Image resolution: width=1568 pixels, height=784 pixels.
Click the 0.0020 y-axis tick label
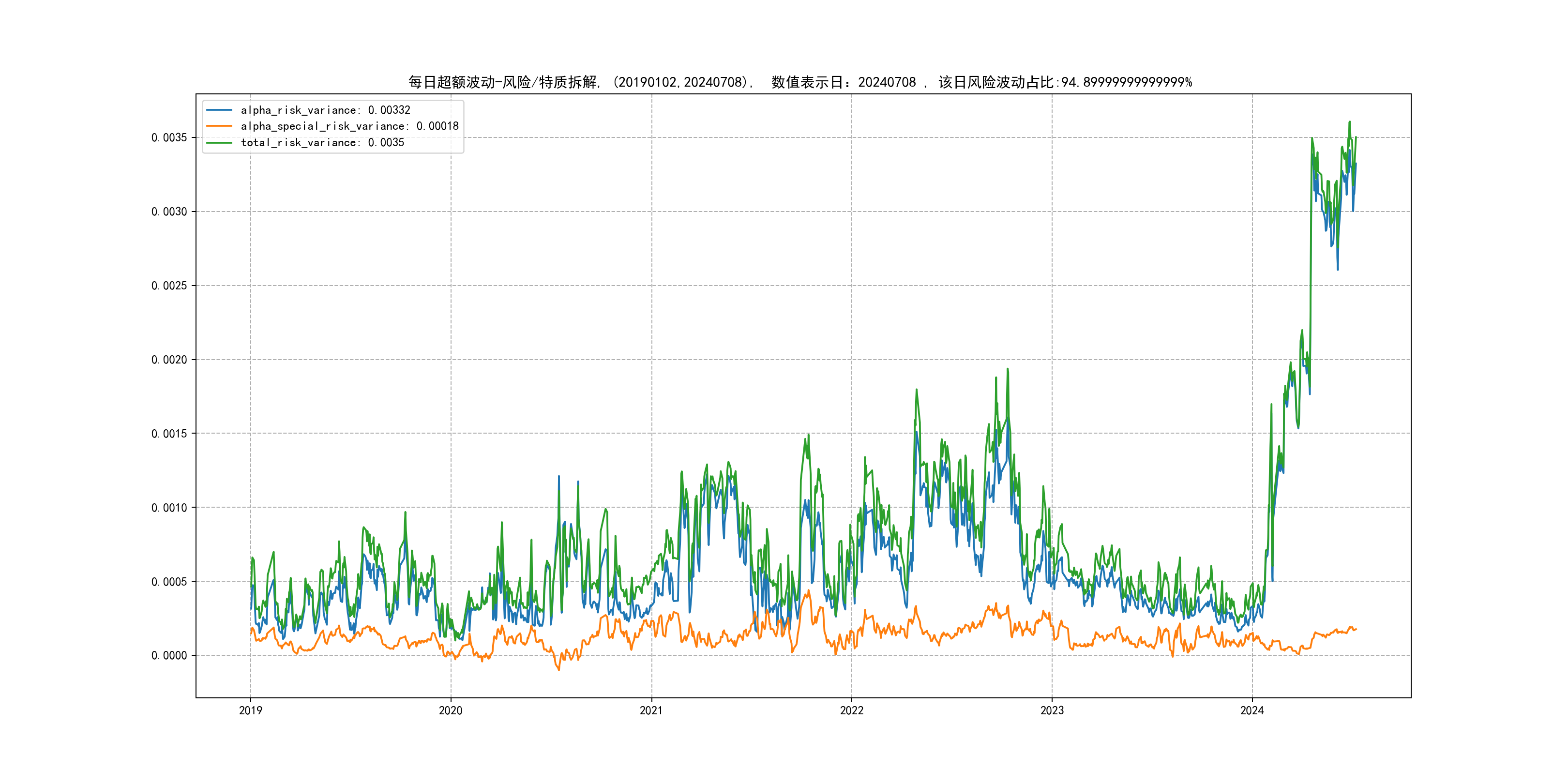pos(169,360)
